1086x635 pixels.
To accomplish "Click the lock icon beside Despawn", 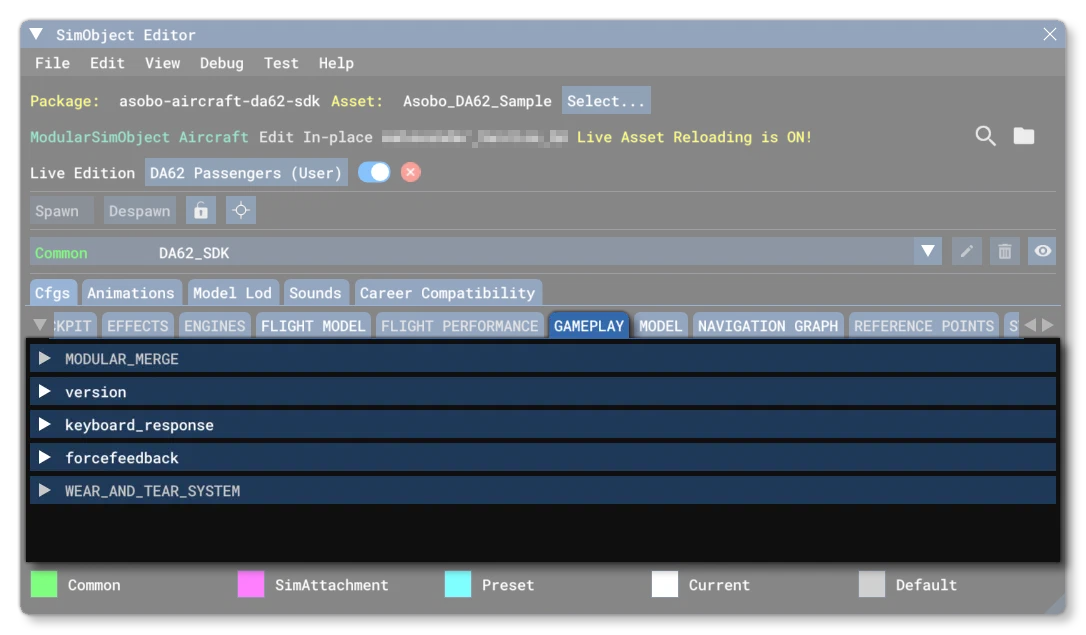I will [x=201, y=211].
